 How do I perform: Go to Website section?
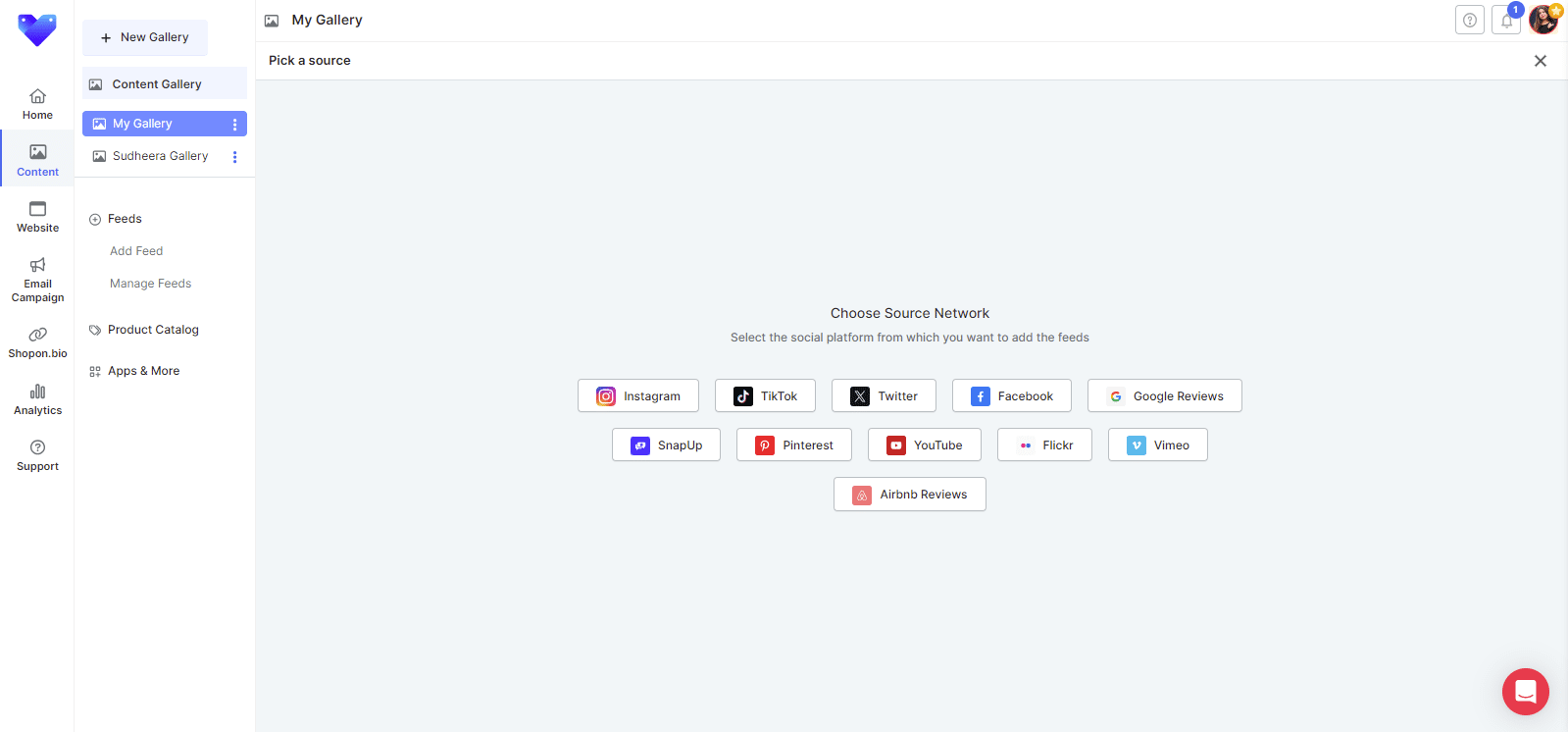tap(37, 217)
